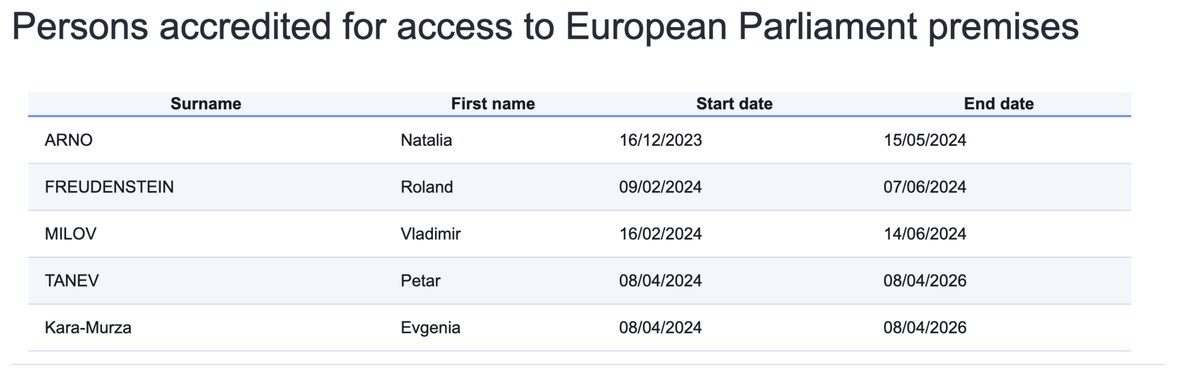Select the ARNO surname cell
Screen dimensions: 1200x378
pos(69,140)
